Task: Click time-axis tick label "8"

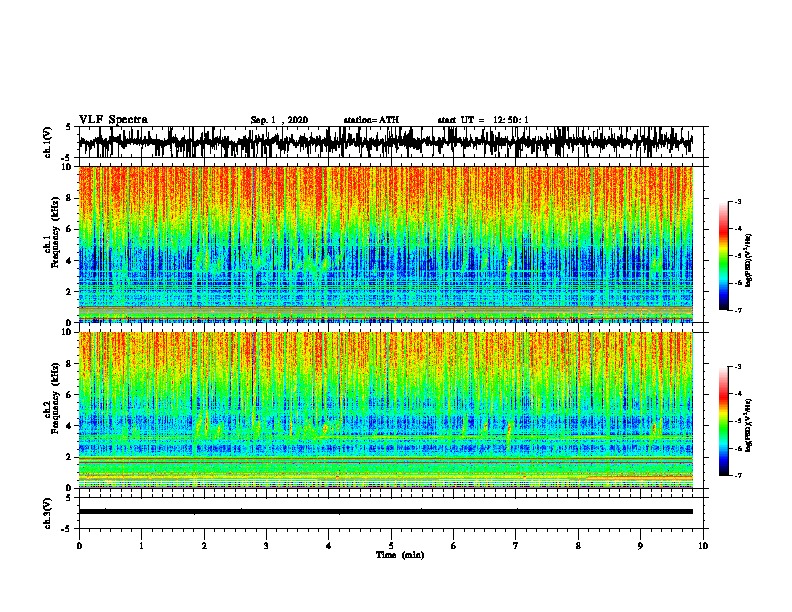Action: (578, 546)
